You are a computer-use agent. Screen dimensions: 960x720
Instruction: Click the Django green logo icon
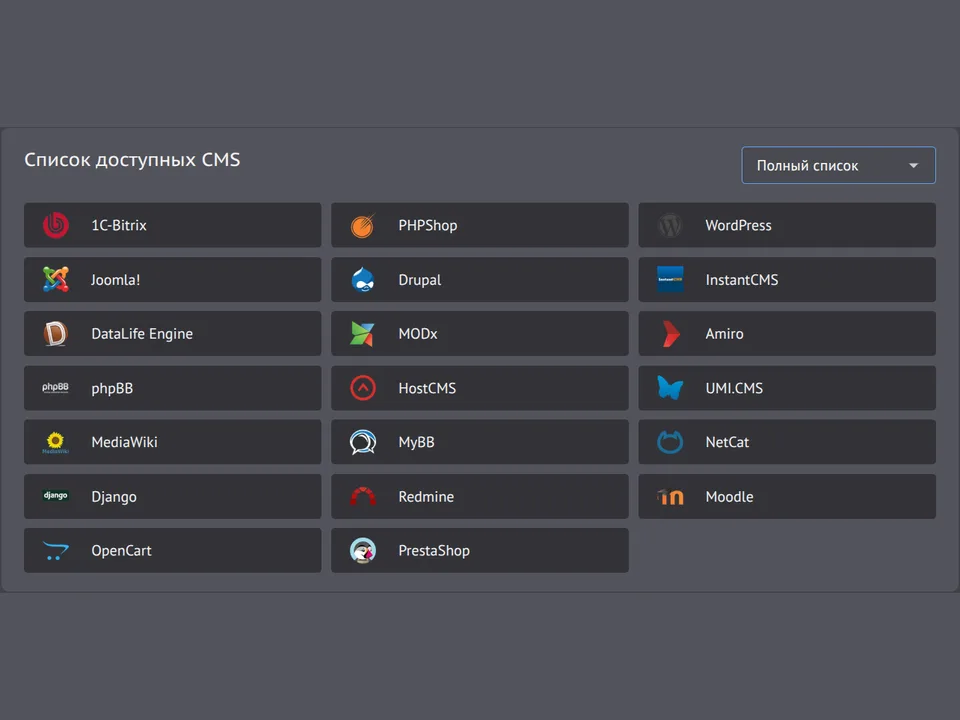tap(56, 495)
